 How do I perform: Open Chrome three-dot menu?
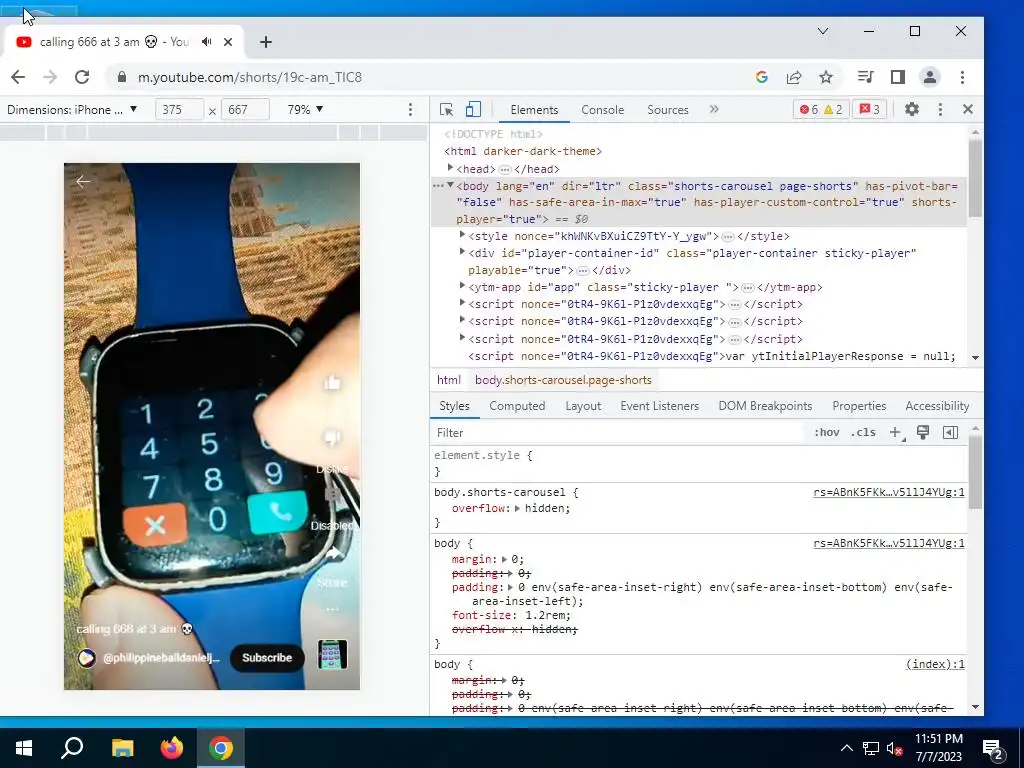(x=962, y=77)
